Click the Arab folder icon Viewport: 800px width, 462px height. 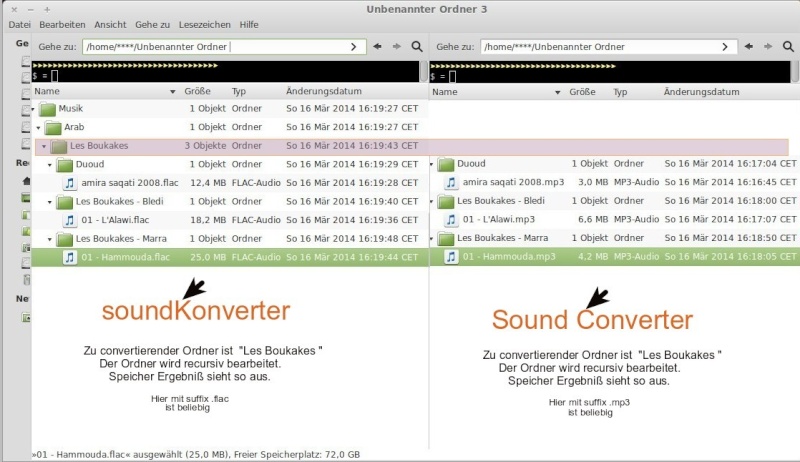pos(53,128)
